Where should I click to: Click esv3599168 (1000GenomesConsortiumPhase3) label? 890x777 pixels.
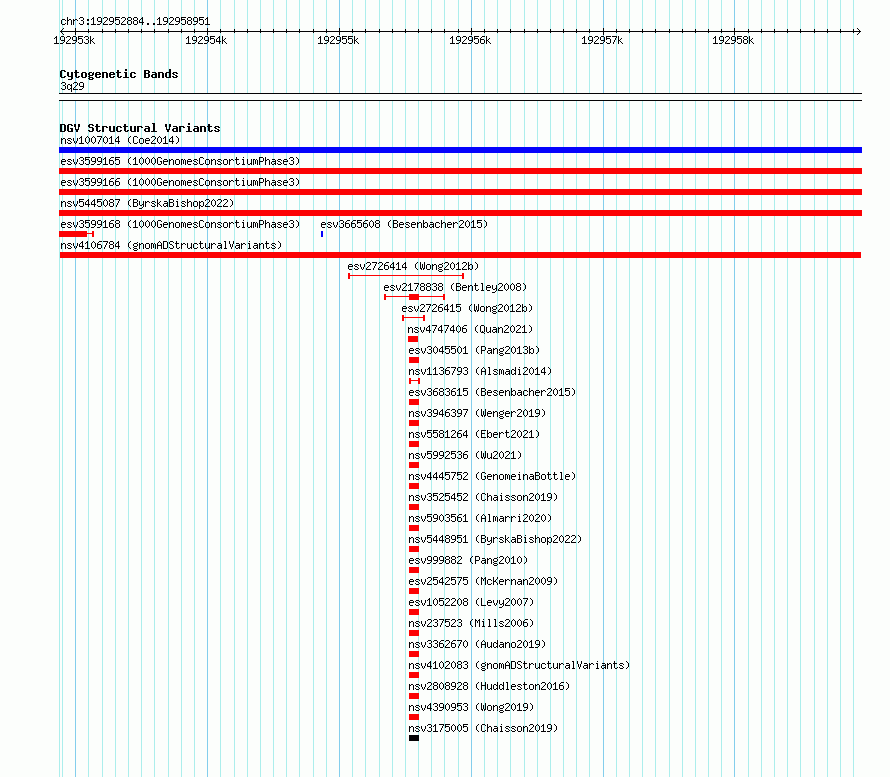point(180,224)
